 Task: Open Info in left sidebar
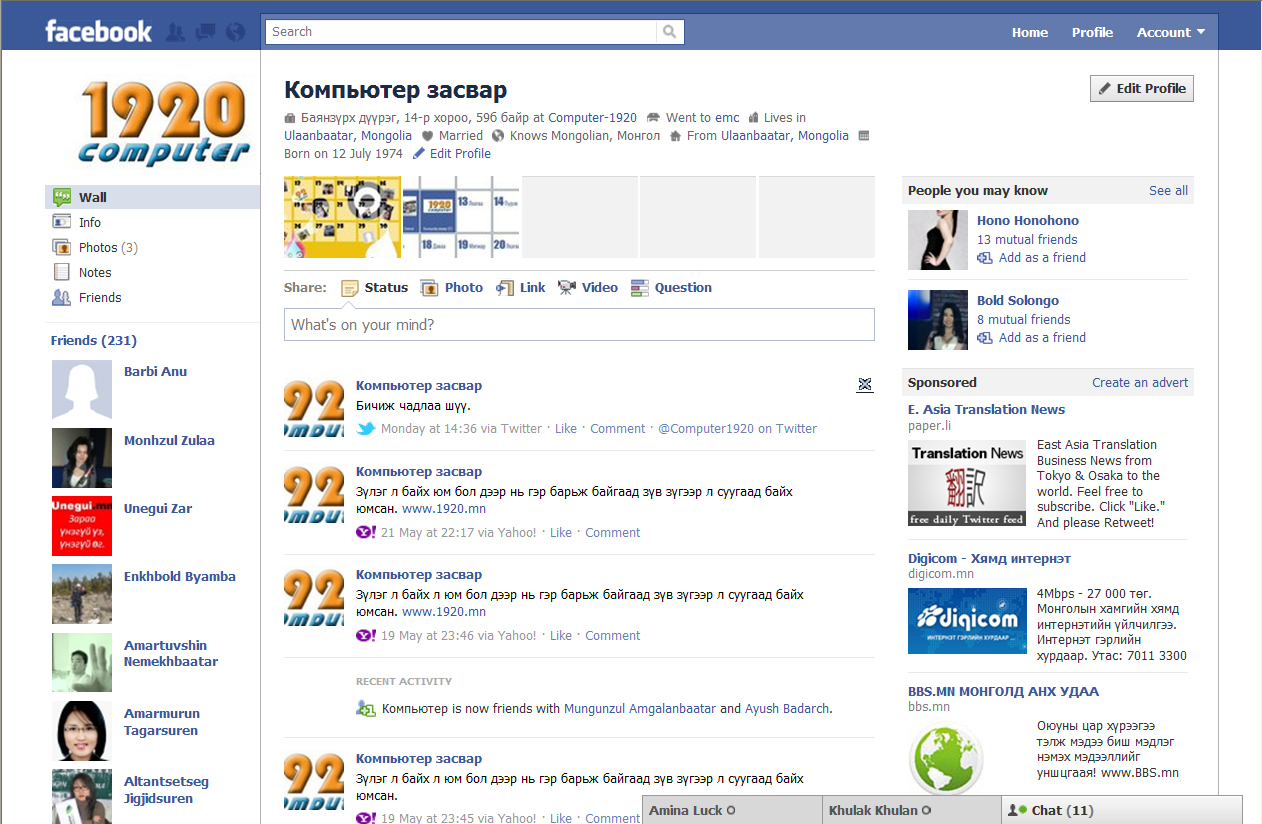152,222
